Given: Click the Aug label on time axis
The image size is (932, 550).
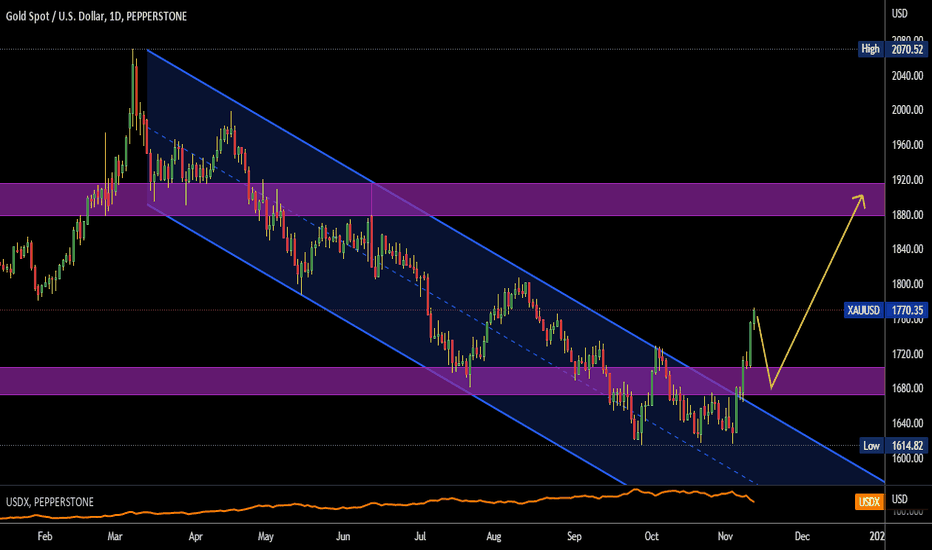Looking at the screenshot, I should (x=493, y=536).
